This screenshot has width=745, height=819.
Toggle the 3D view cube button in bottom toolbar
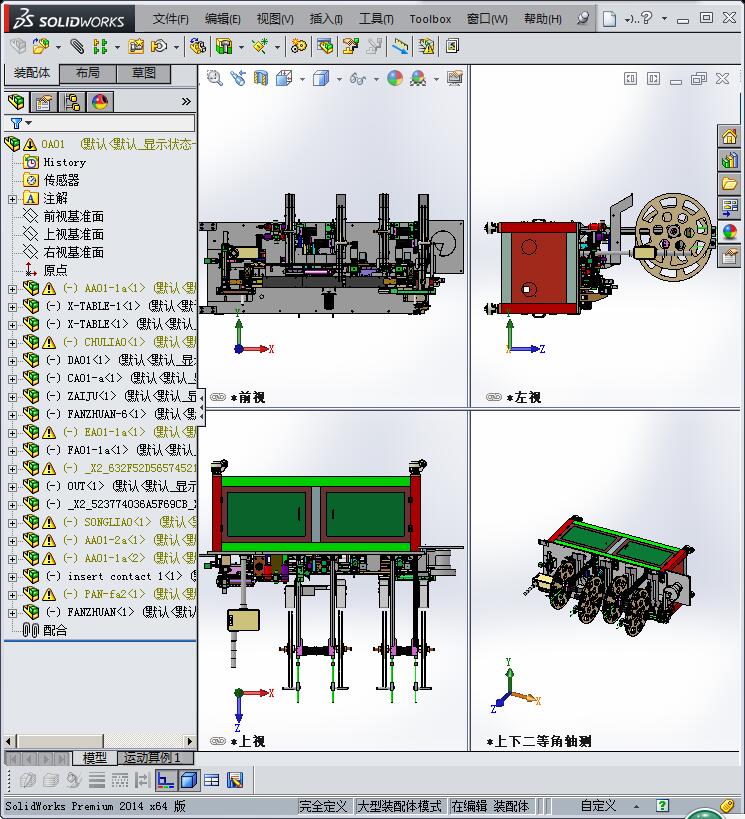tap(189, 780)
